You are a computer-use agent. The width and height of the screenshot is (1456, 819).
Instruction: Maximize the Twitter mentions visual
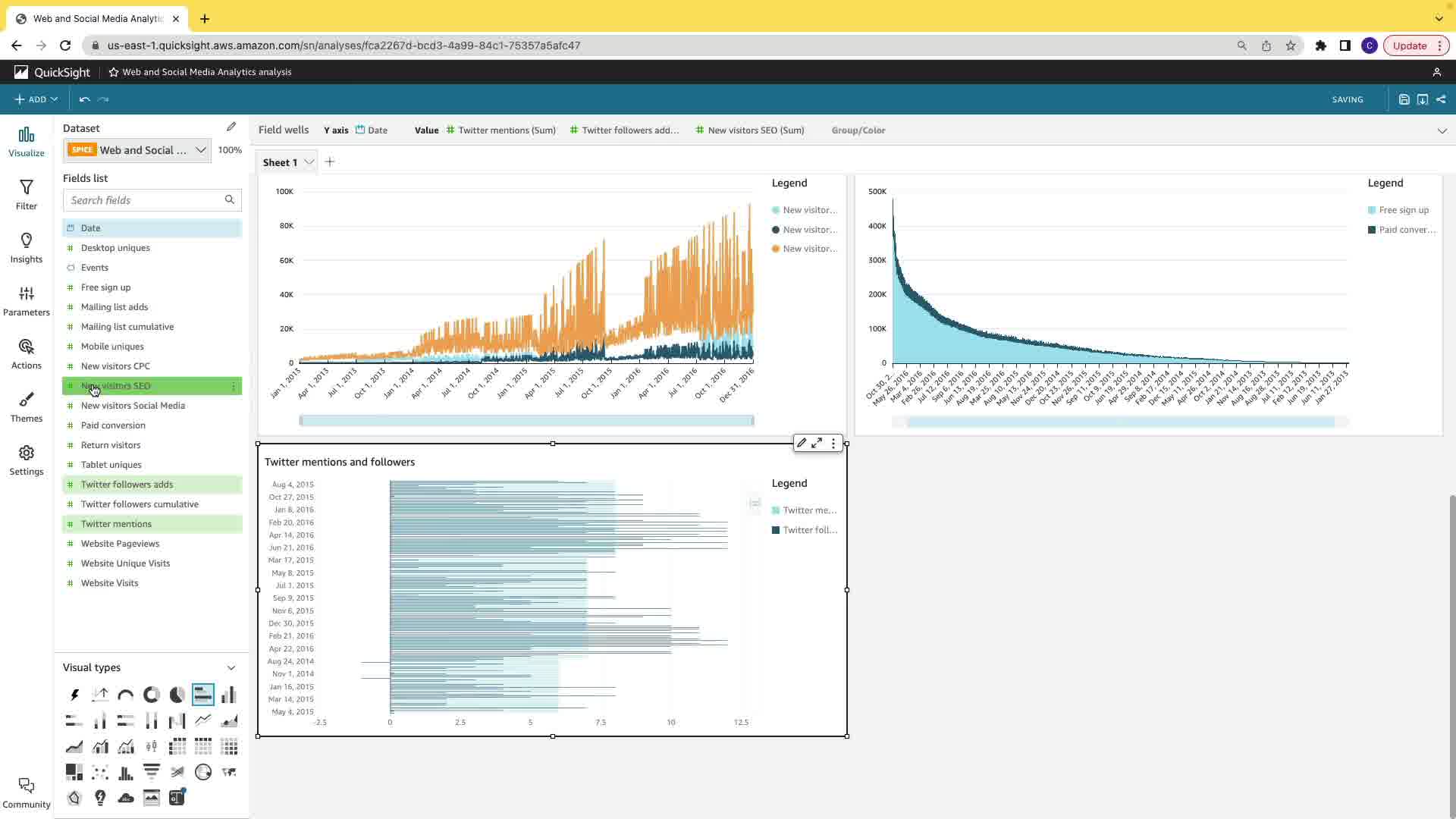pos(817,444)
